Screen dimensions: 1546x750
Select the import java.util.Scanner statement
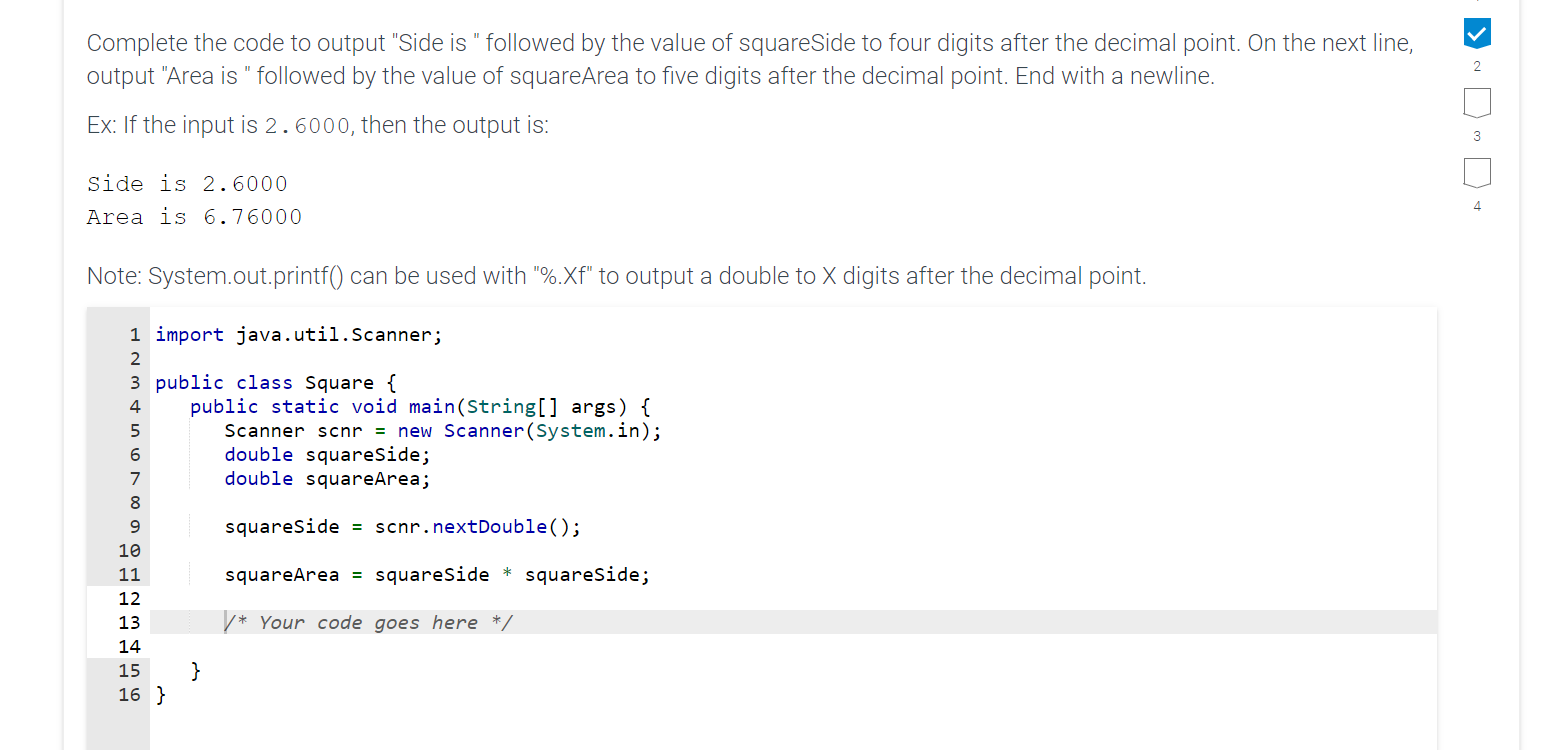(x=297, y=334)
